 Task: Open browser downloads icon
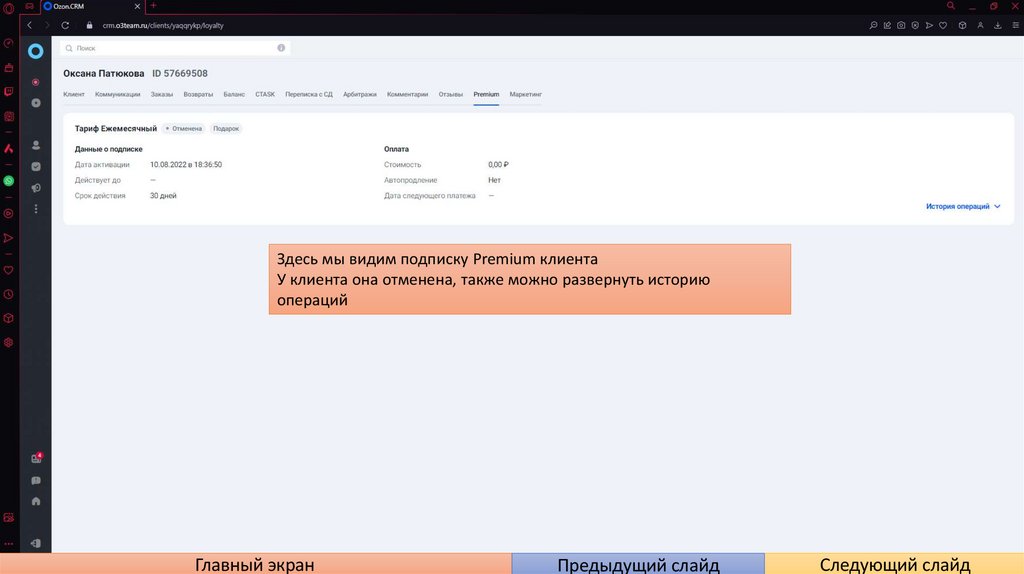pyautogui.click(x=998, y=25)
